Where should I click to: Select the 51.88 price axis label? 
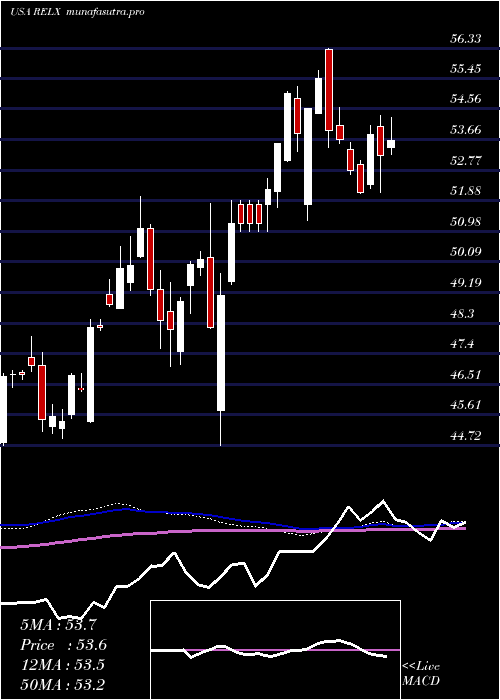(x=465, y=192)
